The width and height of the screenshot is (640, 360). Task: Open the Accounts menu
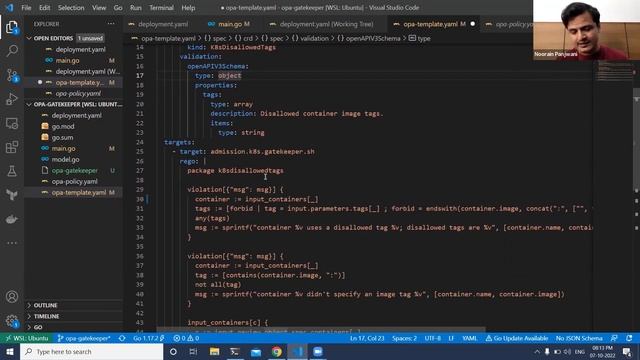tap(12, 297)
